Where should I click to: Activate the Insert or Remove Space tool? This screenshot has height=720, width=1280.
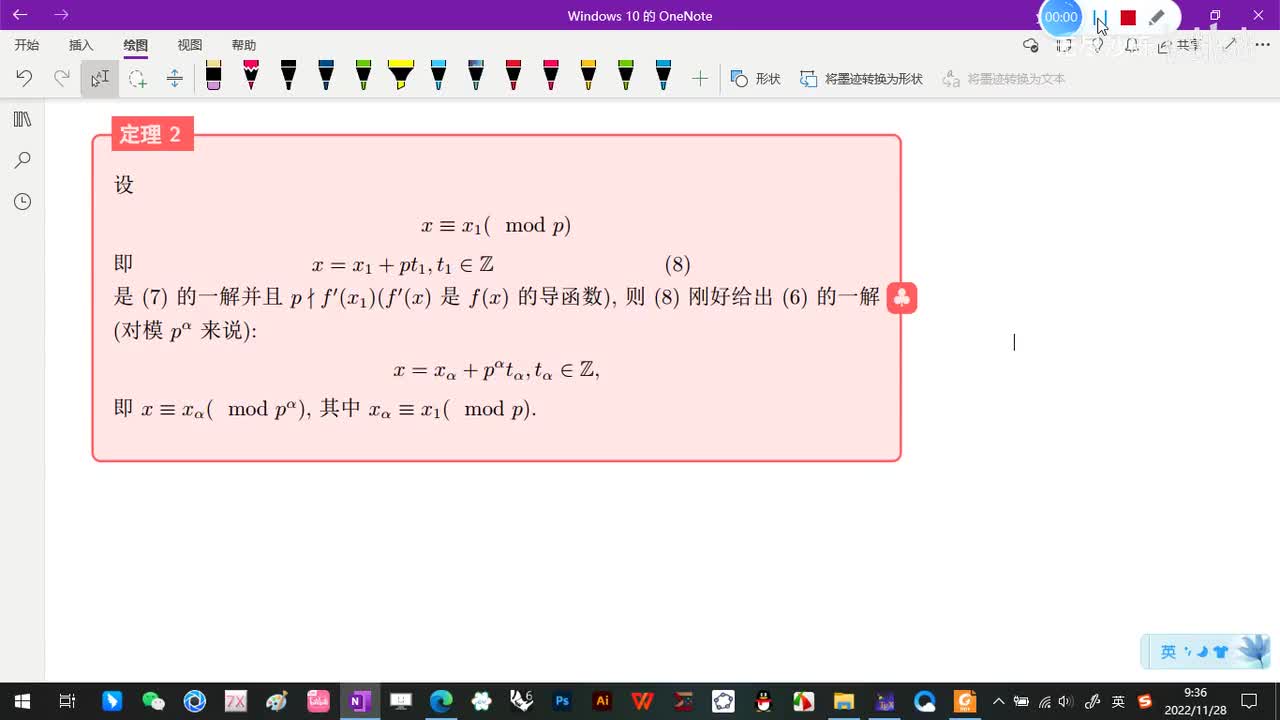pyautogui.click(x=174, y=78)
